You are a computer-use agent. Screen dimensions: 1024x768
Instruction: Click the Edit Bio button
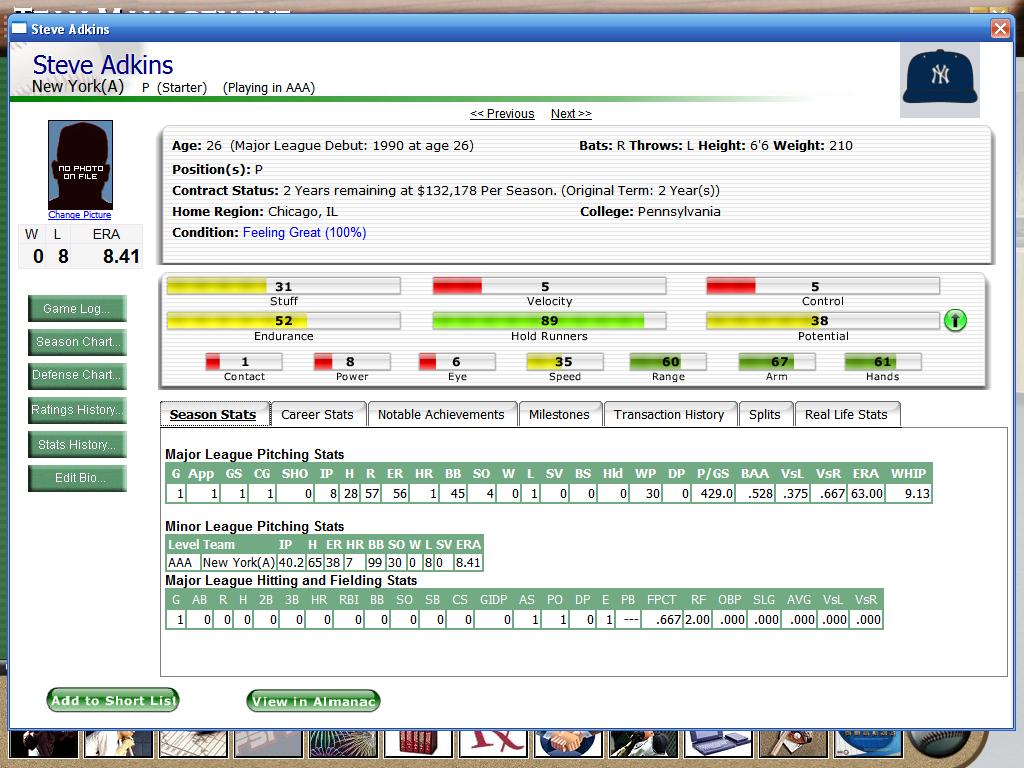point(77,478)
